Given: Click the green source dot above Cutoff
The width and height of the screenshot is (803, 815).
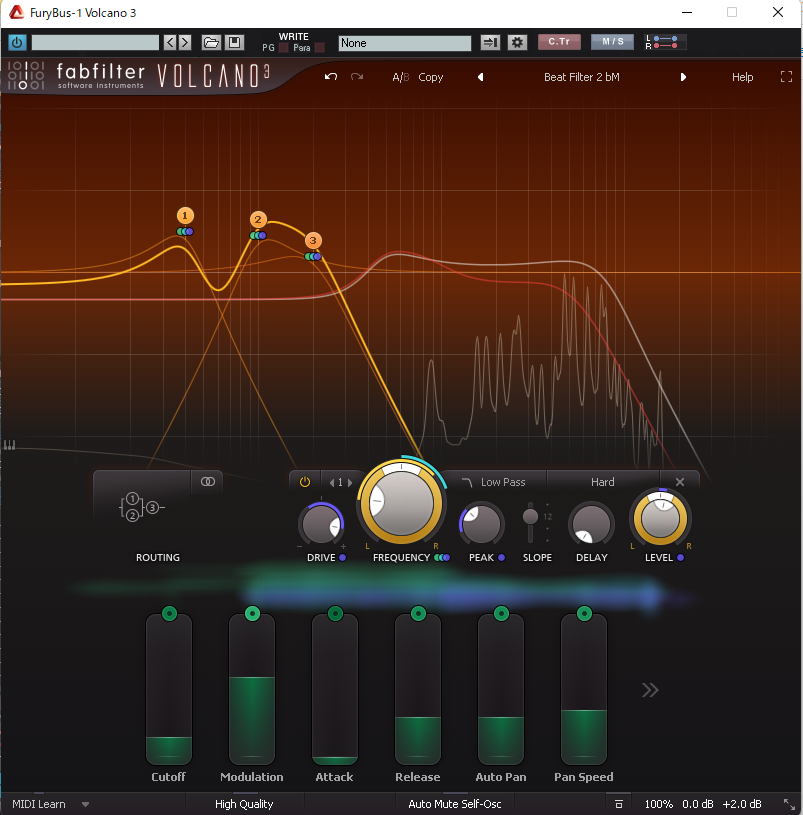Looking at the screenshot, I should pos(169,614).
